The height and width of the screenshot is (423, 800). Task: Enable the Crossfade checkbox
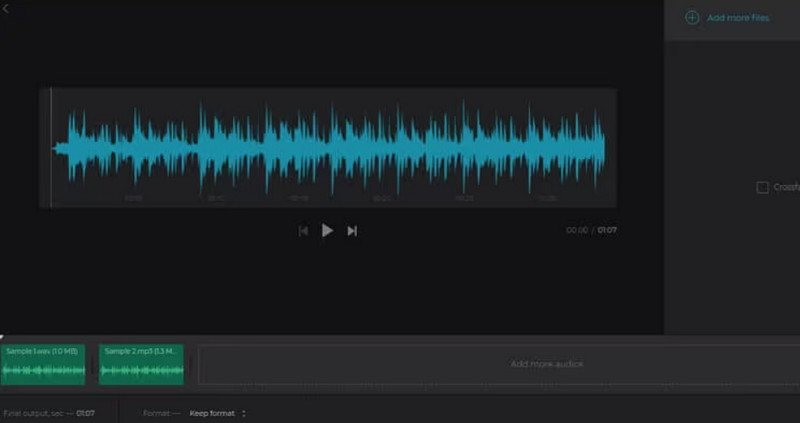[x=762, y=187]
